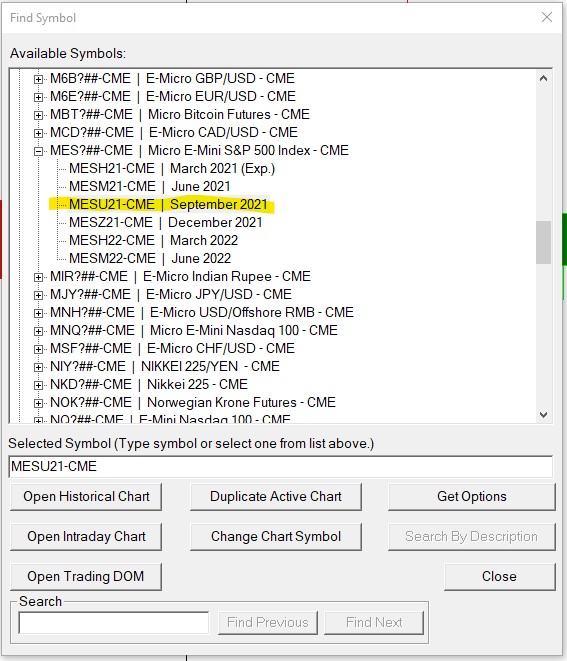Expand the MNQ?##-CME Micro E-Mini Nasdaq node
This screenshot has height=661, width=567.
click(38, 331)
